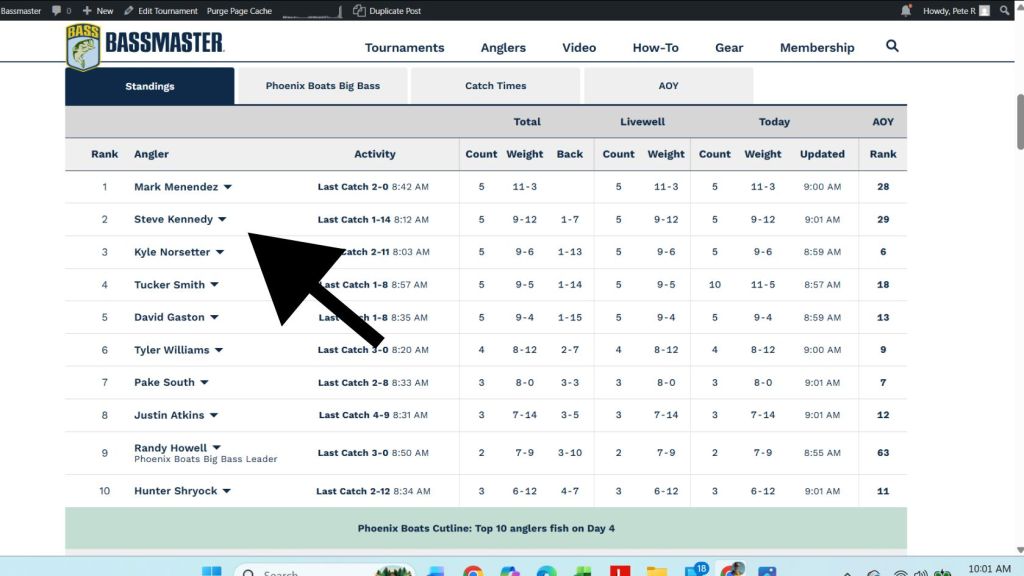Expand Tyler Williams angler details
1024x576 pixels.
coord(219,351)
